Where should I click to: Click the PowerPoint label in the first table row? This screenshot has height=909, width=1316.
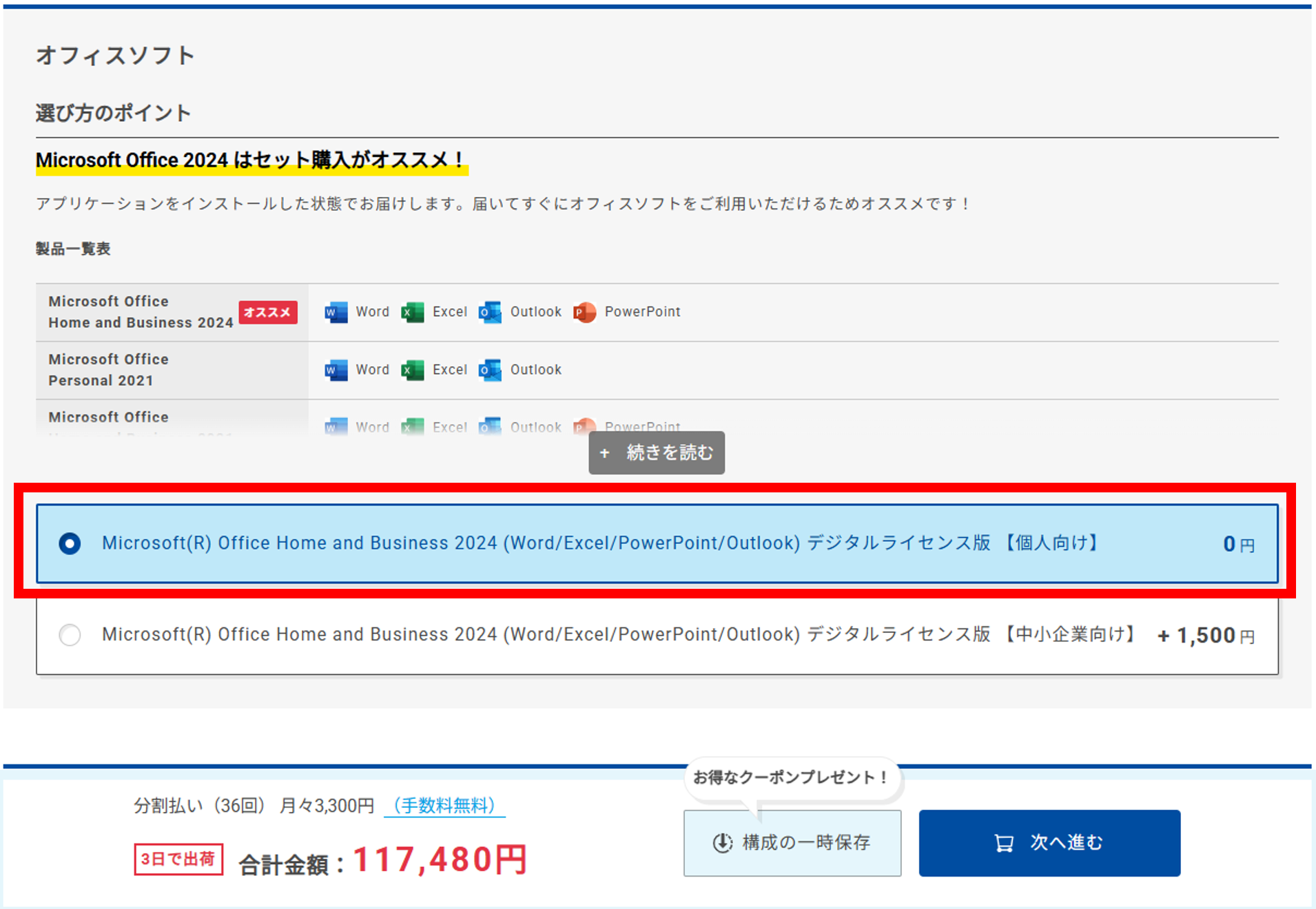coord(642,312)
